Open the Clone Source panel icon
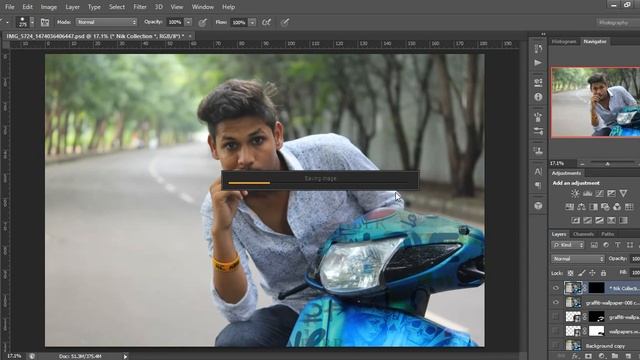Screen dimensions: 640x360 pyautogui.click(x=538, y=150)
